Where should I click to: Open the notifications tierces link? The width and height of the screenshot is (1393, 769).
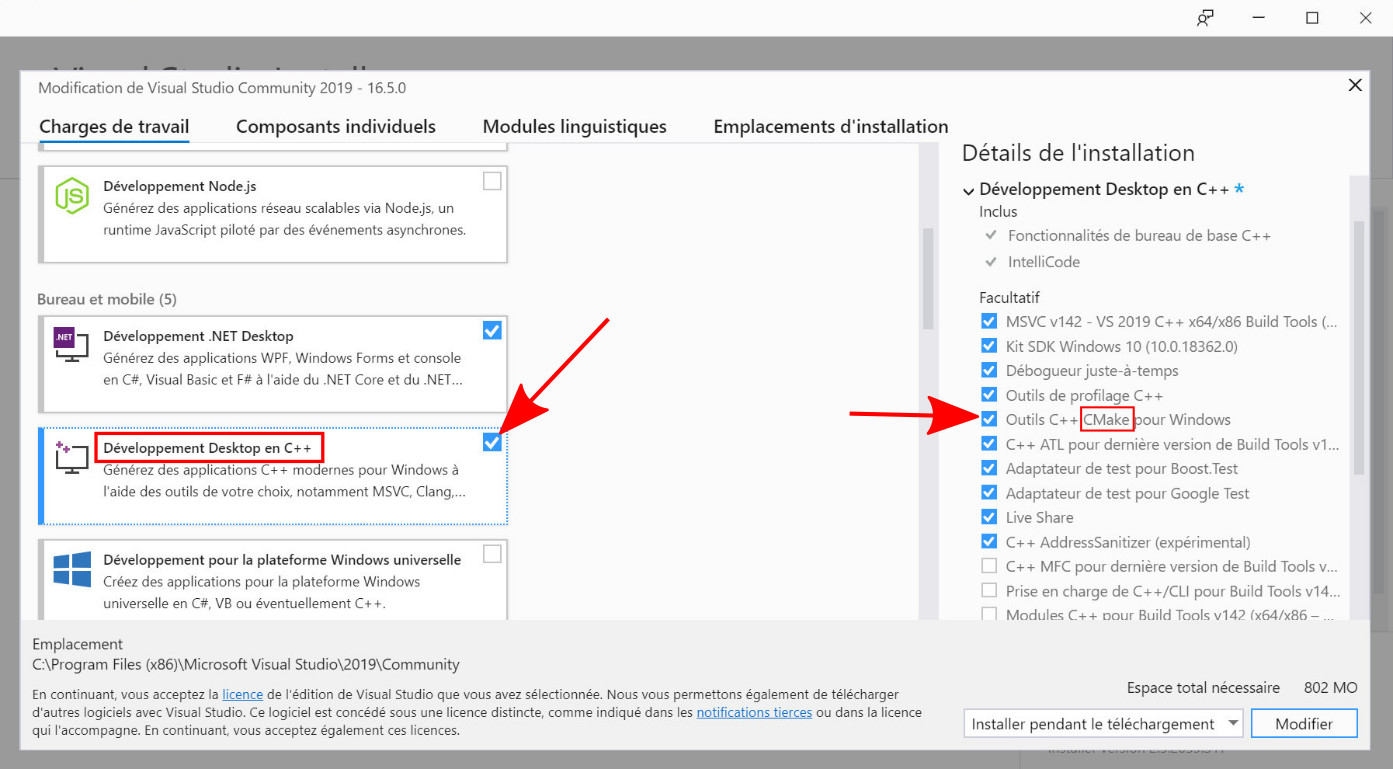point(754,712)
